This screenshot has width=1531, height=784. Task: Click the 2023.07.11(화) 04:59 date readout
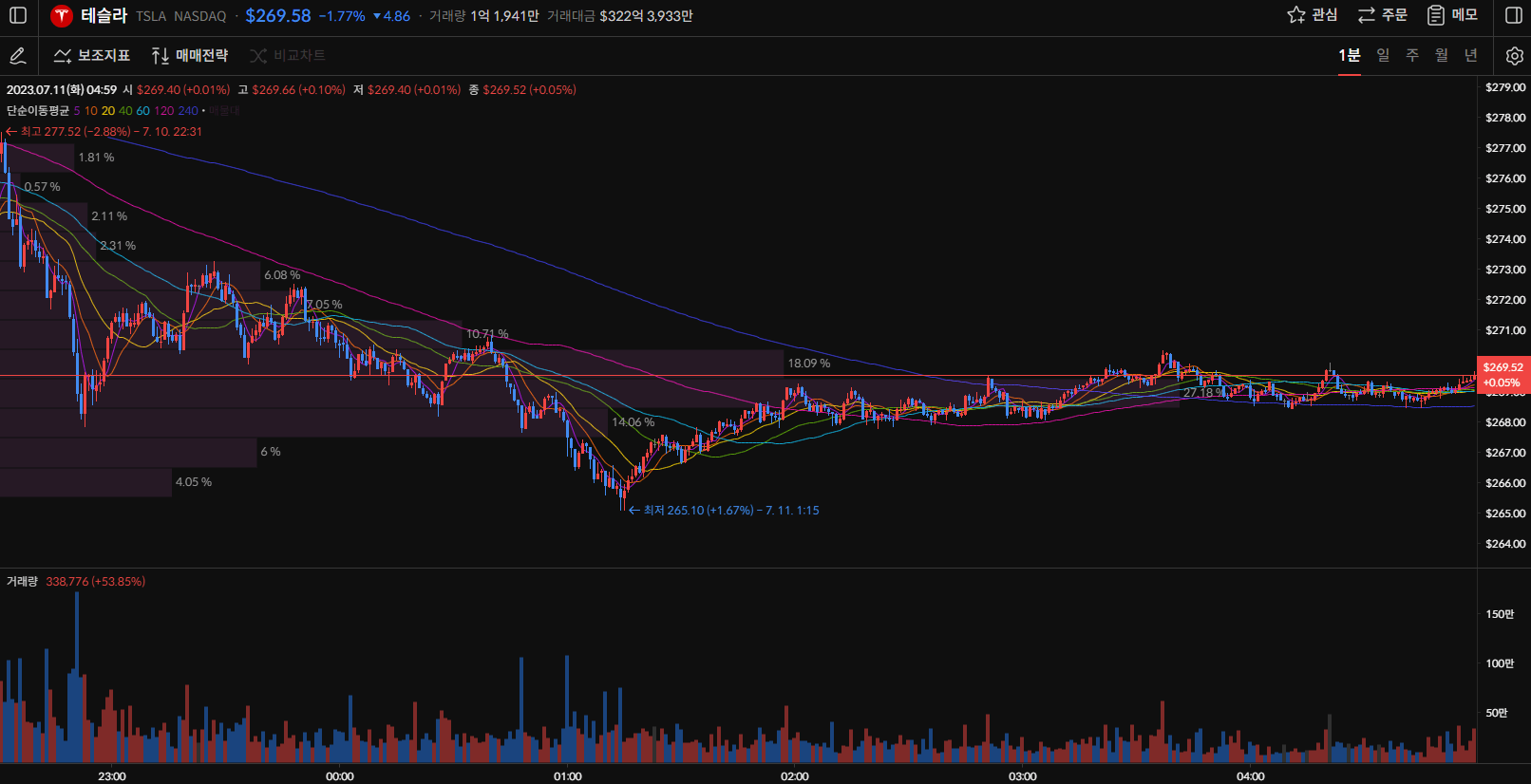[62, 90]
